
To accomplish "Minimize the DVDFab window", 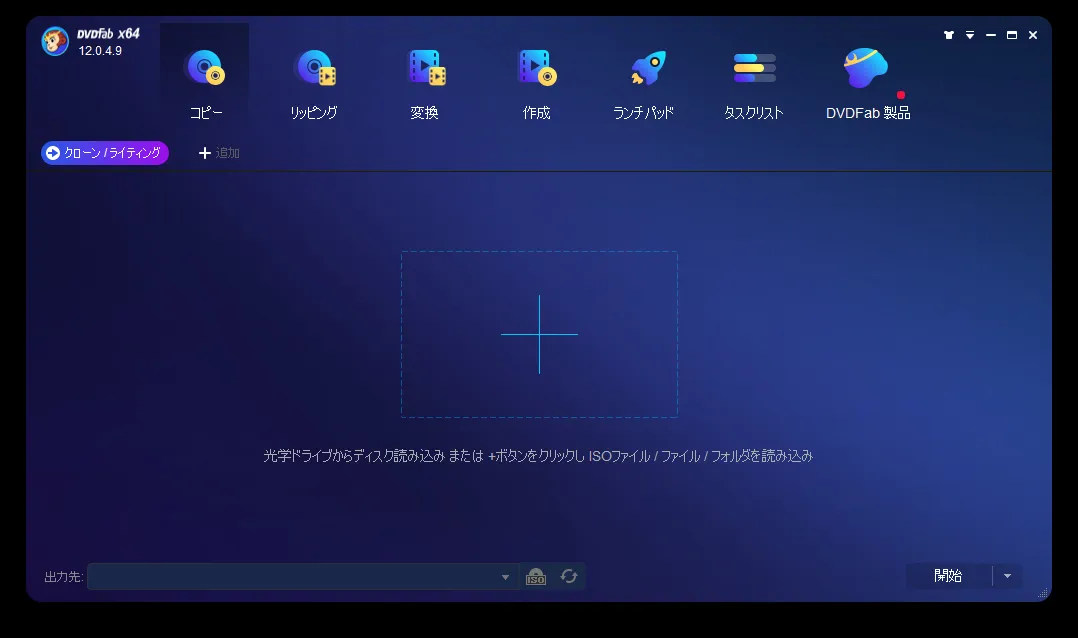I will [991, 35].
